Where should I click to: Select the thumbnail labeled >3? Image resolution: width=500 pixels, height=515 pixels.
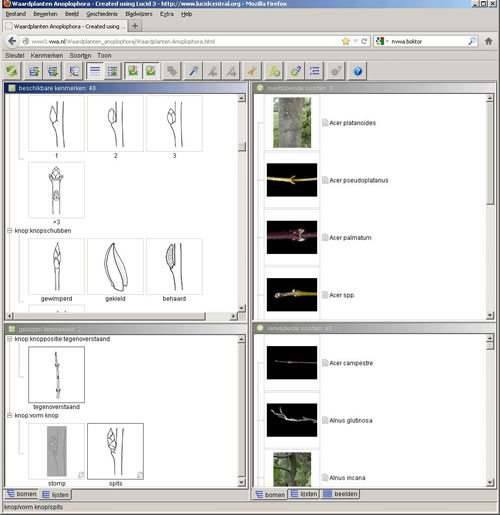(x=56, y=190)
